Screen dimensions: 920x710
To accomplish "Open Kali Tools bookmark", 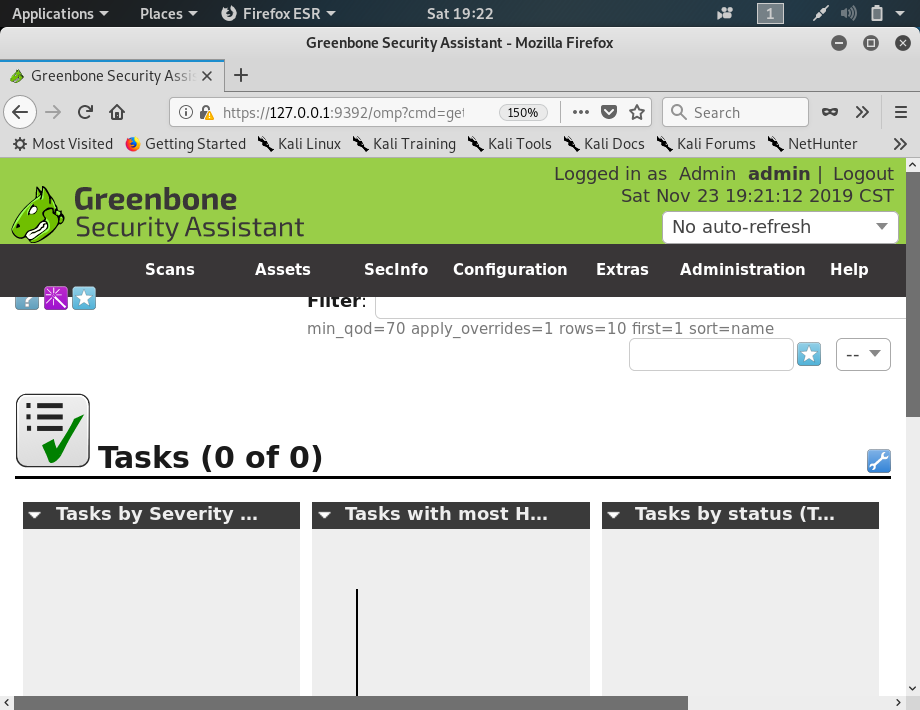I will click(x=510, y=144).
